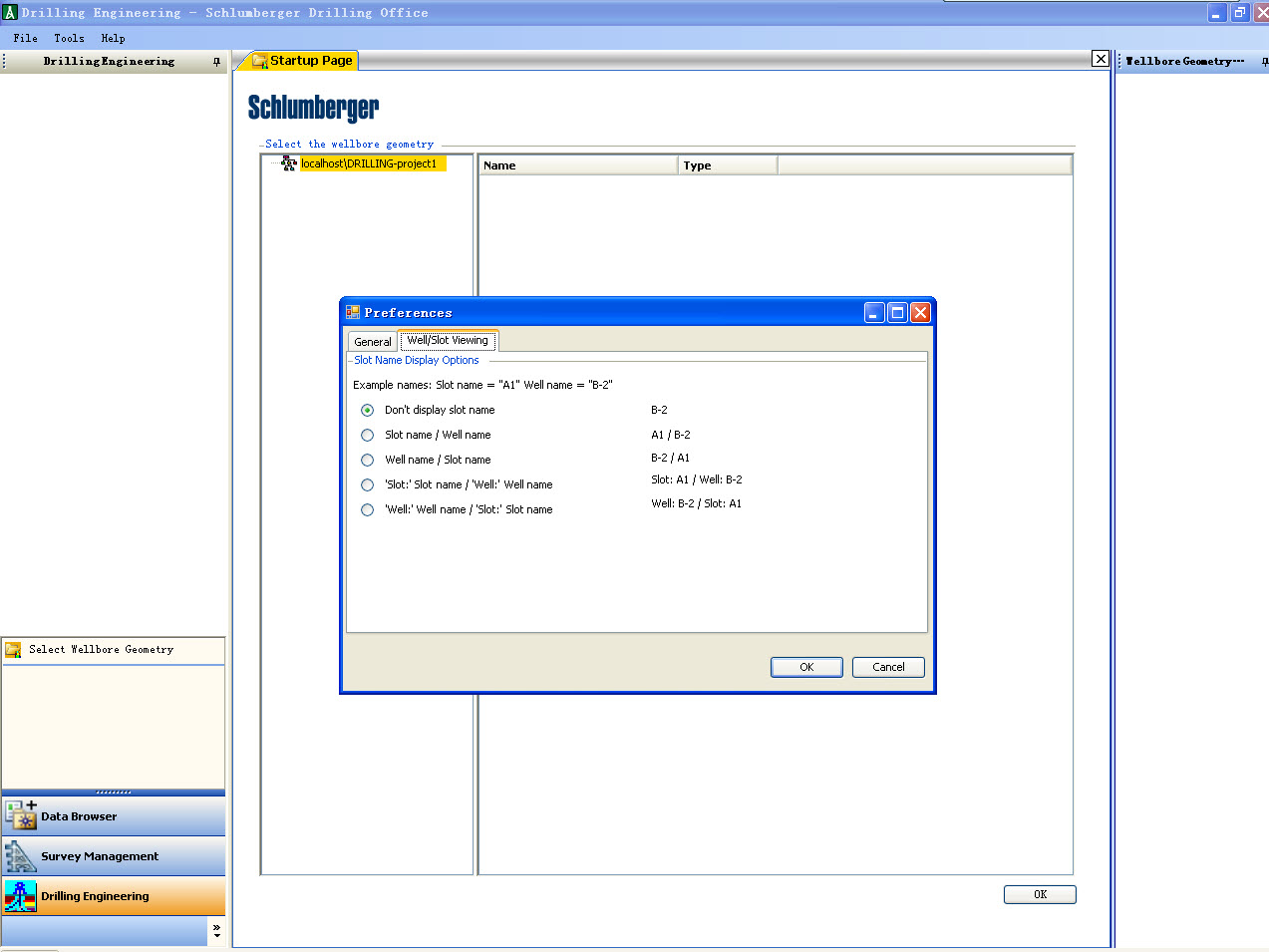Click the Data Browser icon
Image resolution: width=1269 pixels, height=952 pixels.
[x=20, y=814]
